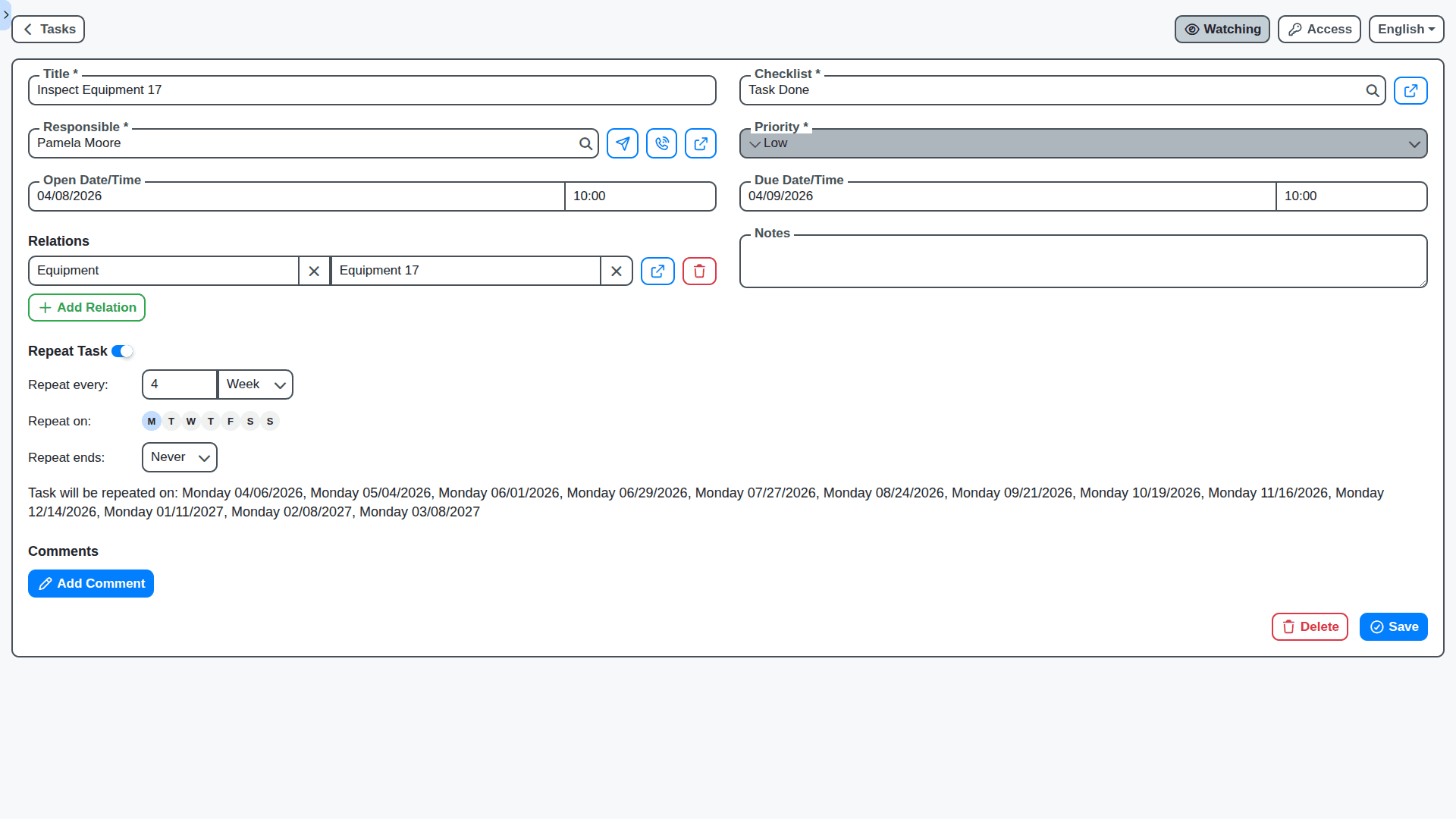Open the English language menu
Image resolution: width=1456 pixels, height=819 pixels.
coord(1406,30)
